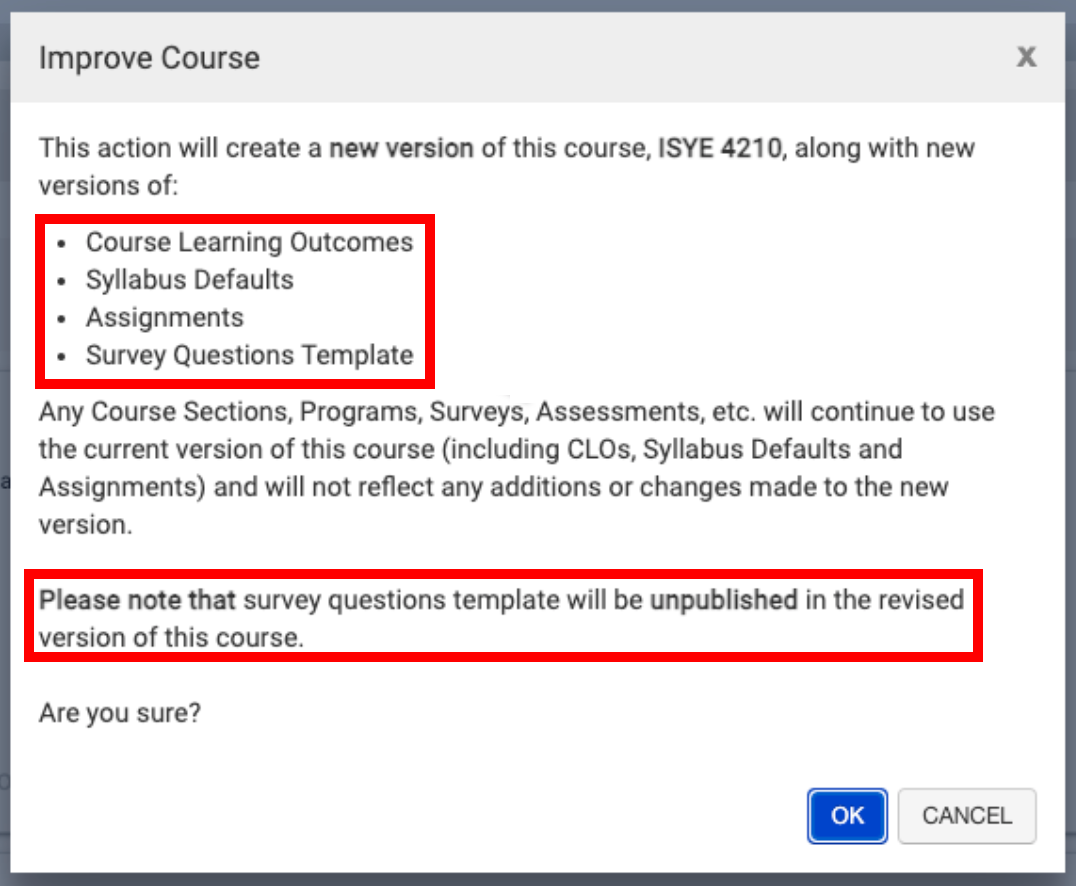Click the bold 'Please note that' text
Screen dimensions: 1076x886
click(137, 600)
